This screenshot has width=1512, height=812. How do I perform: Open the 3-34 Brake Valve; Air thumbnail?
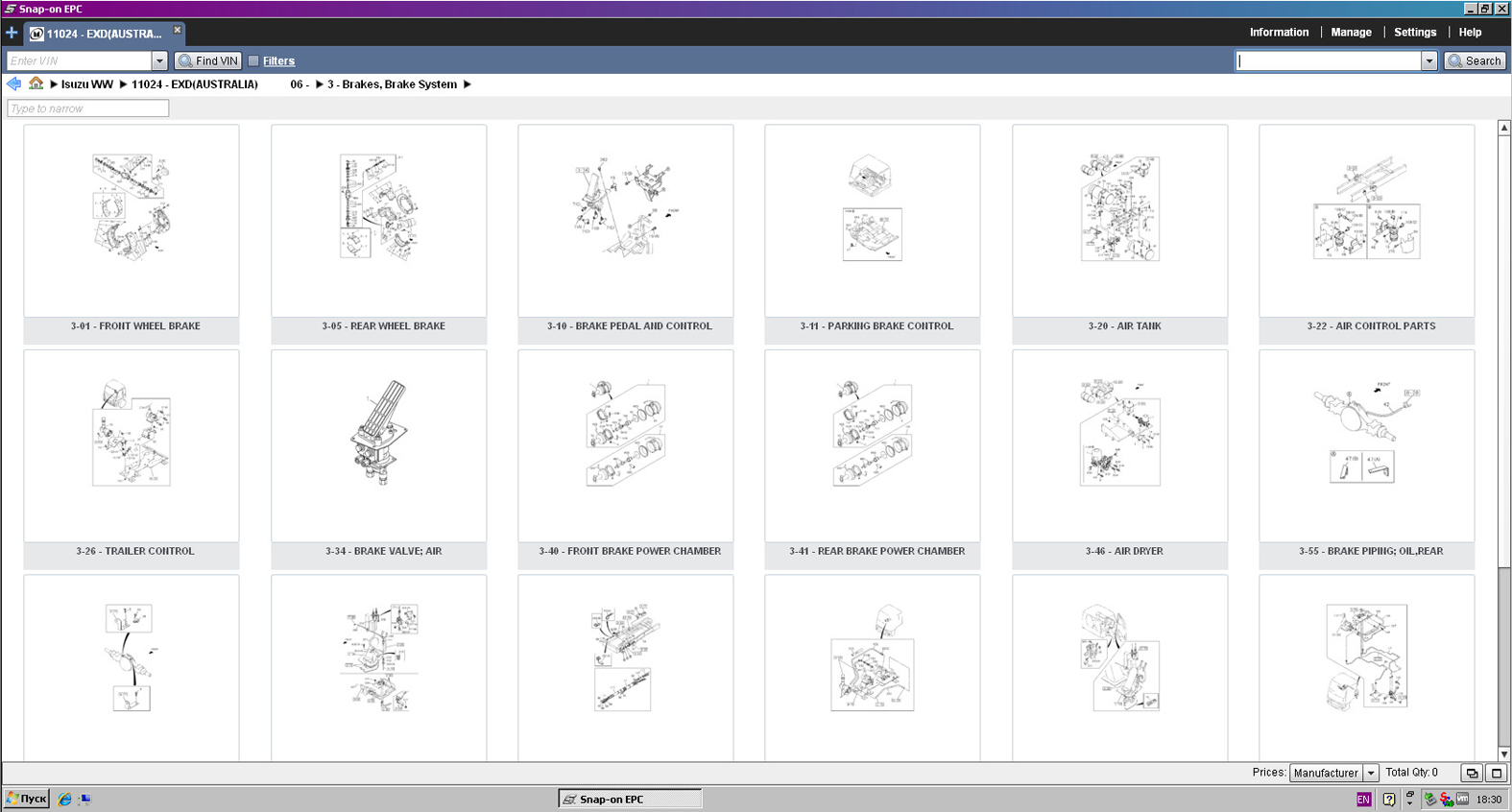coord(378,446)
